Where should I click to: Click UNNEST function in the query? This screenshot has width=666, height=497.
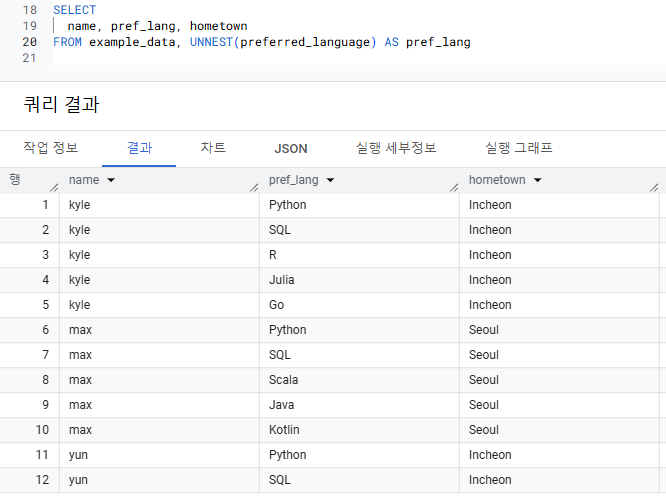211,42
